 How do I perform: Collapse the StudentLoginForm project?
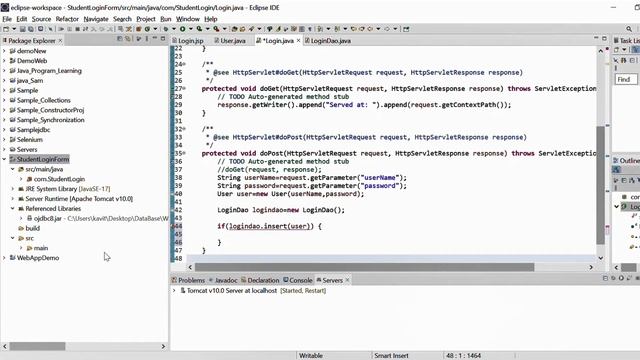coord(4,159)
